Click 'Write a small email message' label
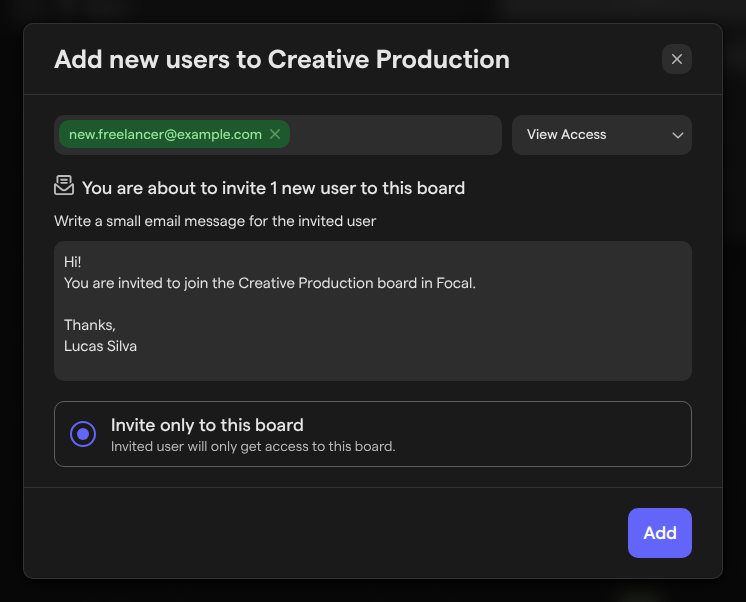This screenshot has height=602, width=746. tap(215, 221)
